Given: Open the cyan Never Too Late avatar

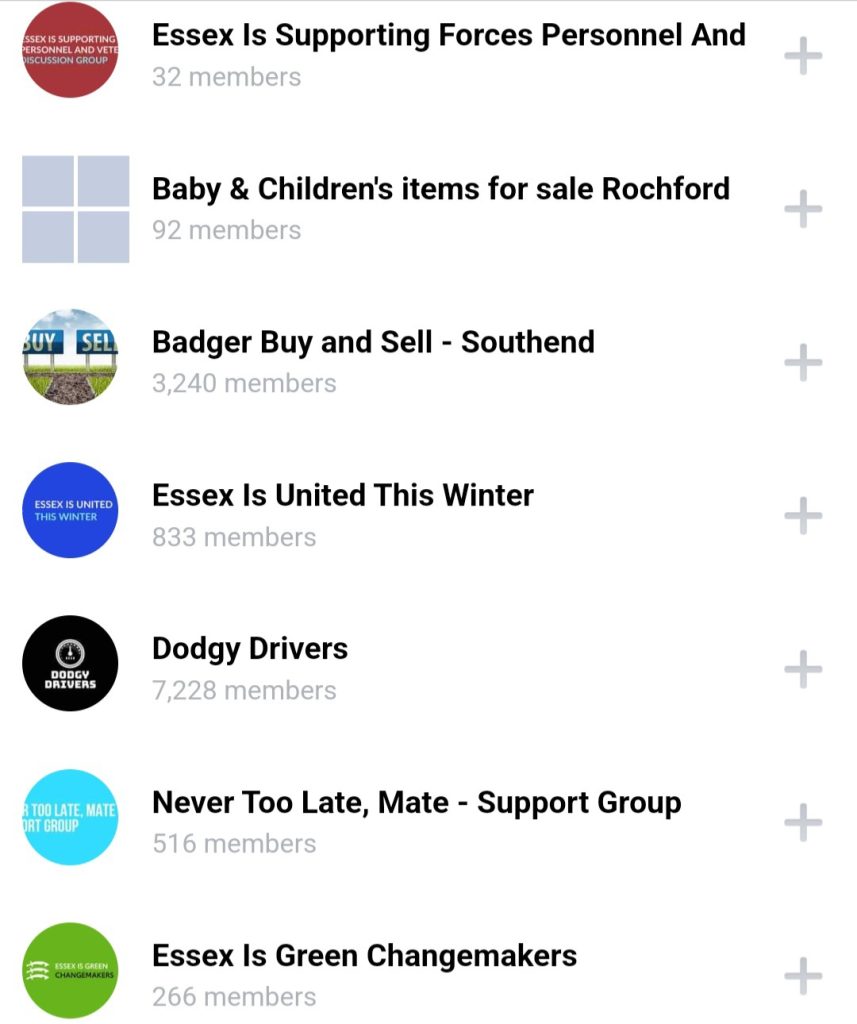Looking at the screenshot, I should 70,817.
